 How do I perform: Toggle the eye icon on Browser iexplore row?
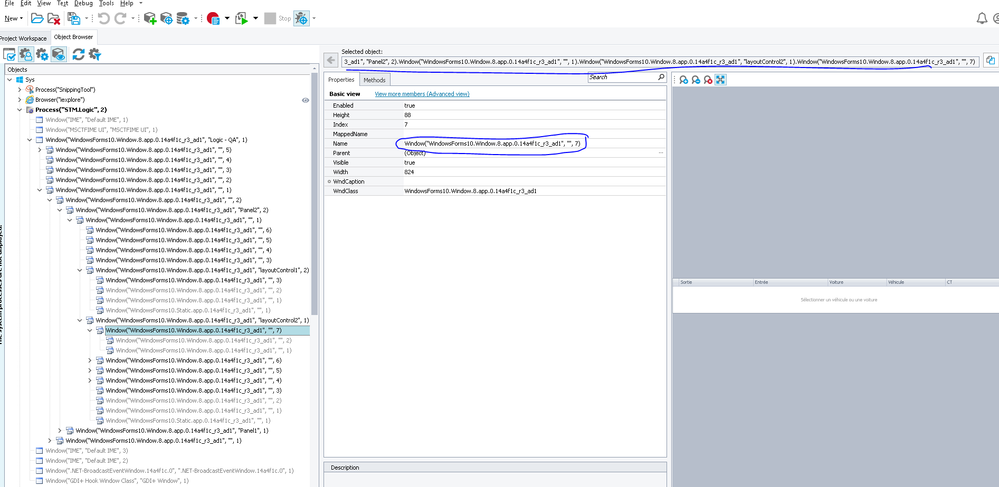[x=306, y=100]
